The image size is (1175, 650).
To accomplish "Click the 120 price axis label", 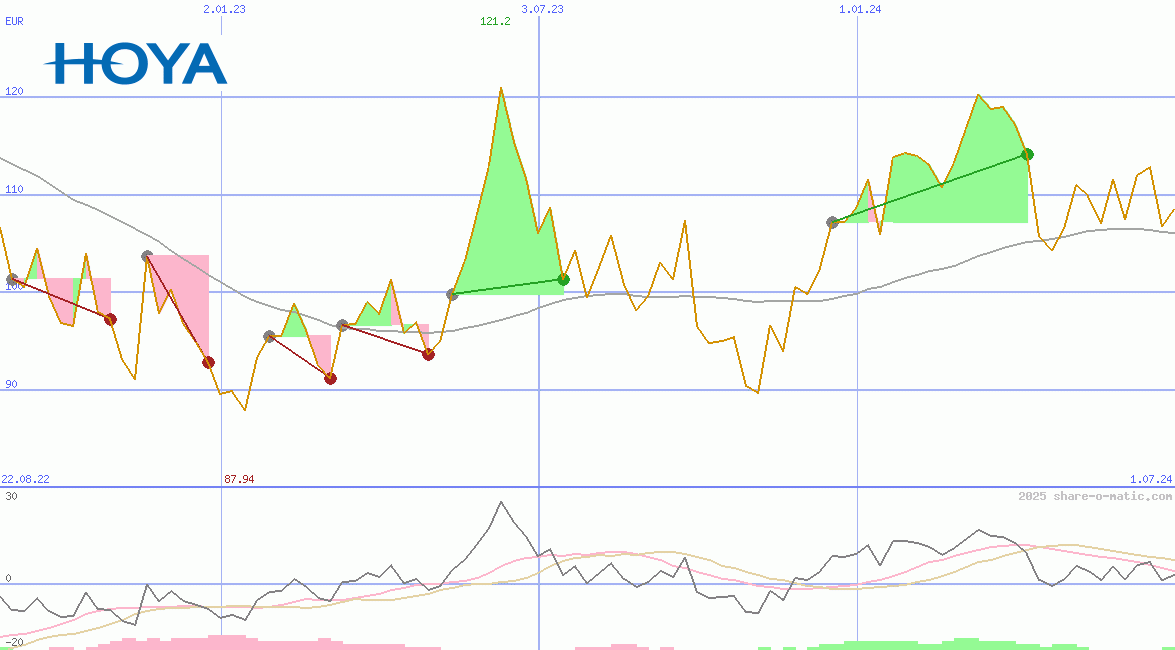I will click(x=14, y=91).
